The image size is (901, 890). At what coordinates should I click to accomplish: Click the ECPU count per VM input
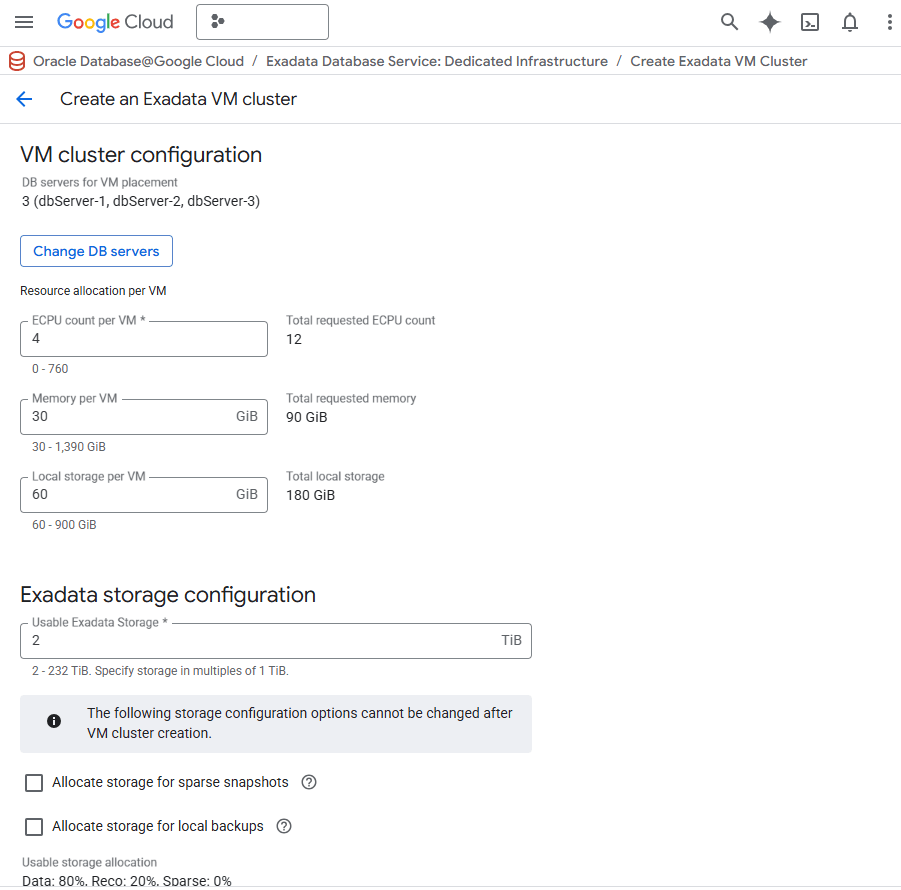pos(143,339)
